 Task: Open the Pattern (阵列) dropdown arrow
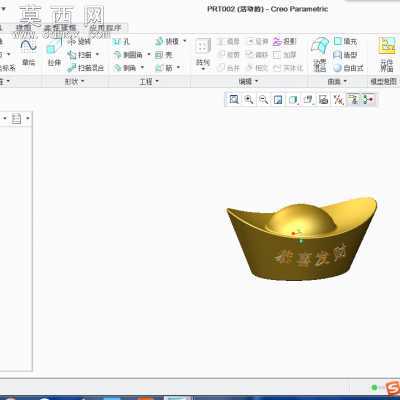pyautogui.click(x=203, y=69)
